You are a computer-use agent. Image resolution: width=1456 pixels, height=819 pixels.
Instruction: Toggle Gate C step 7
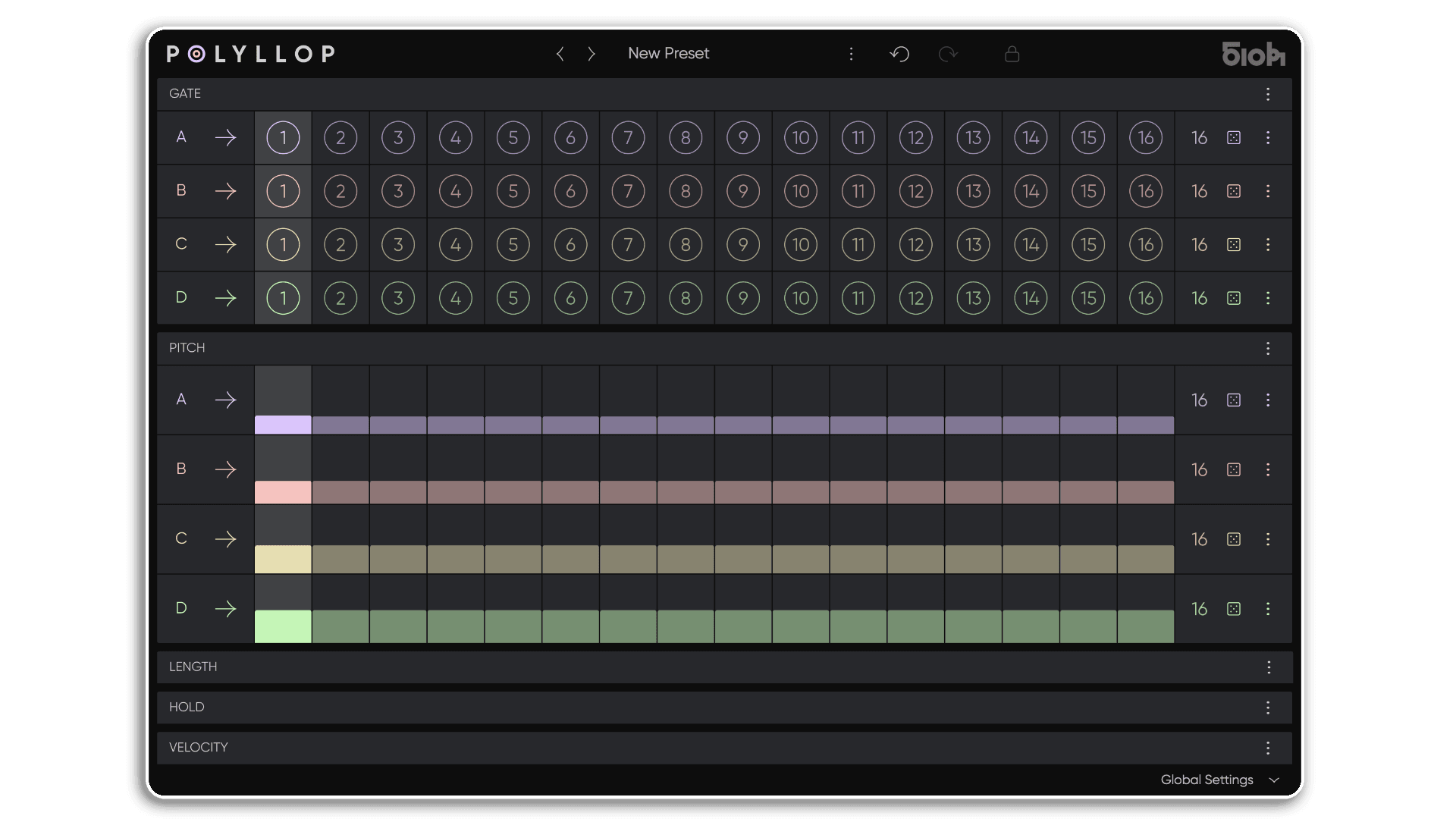point(628,245)
